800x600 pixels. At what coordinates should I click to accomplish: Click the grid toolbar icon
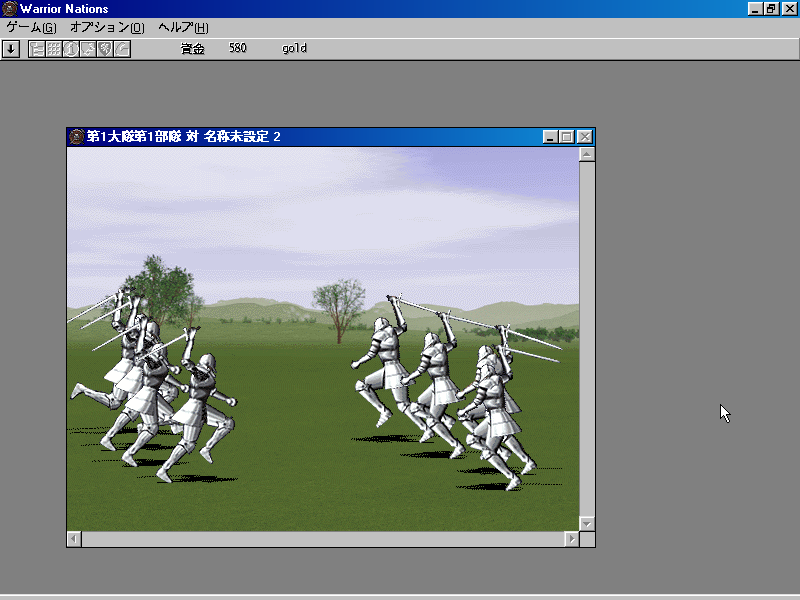pos(54,49)
